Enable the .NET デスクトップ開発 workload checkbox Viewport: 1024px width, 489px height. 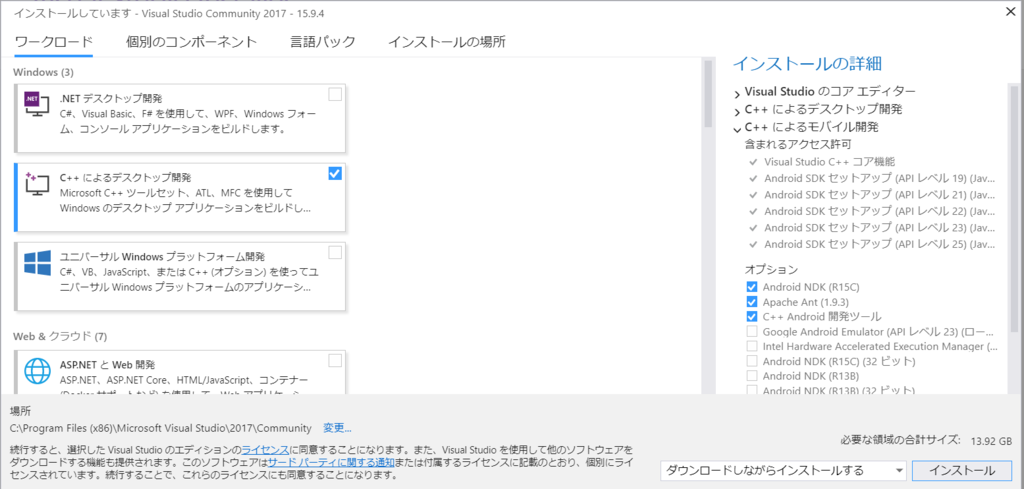335,95
